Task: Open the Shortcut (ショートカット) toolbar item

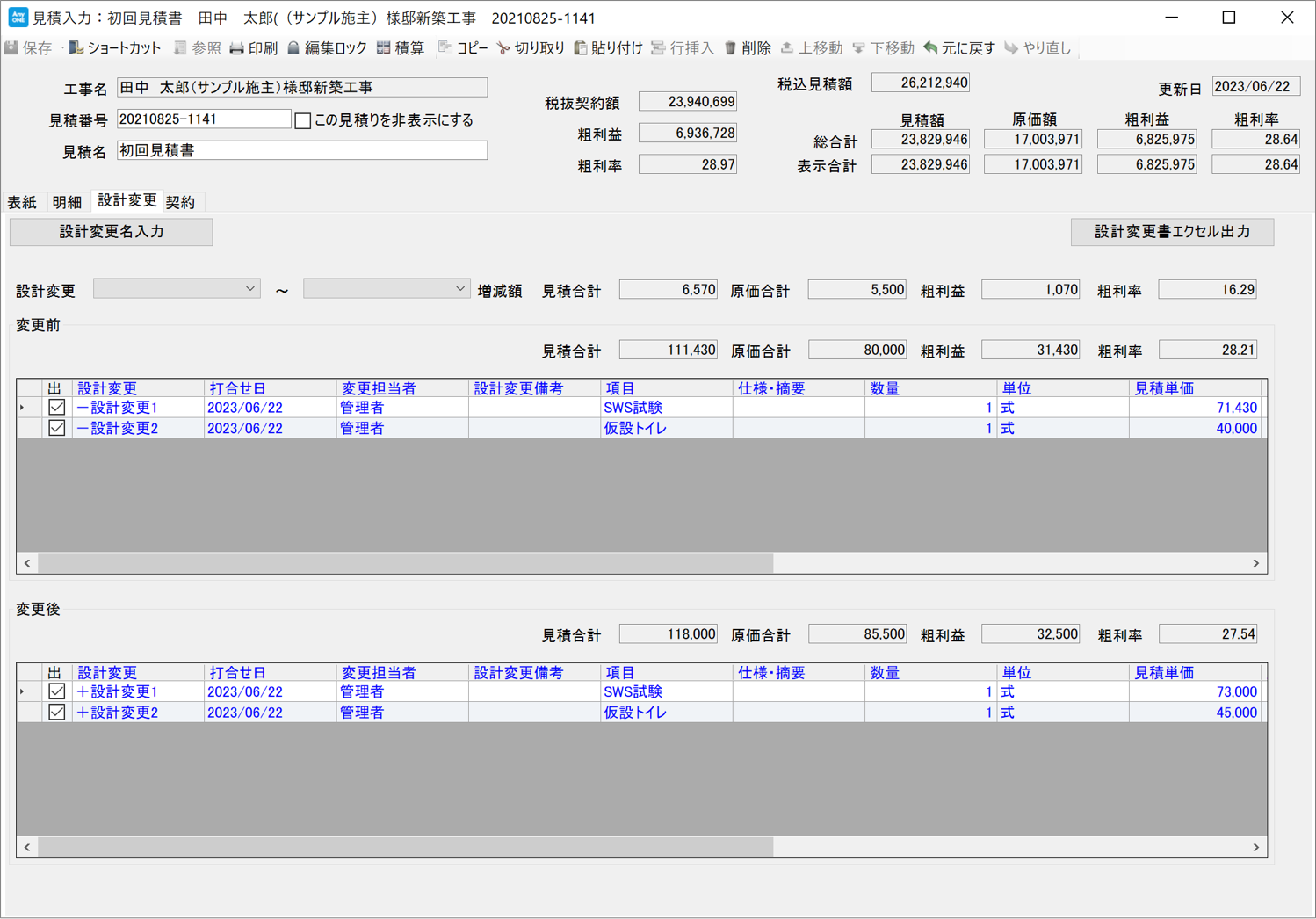Action: point(76,48)
